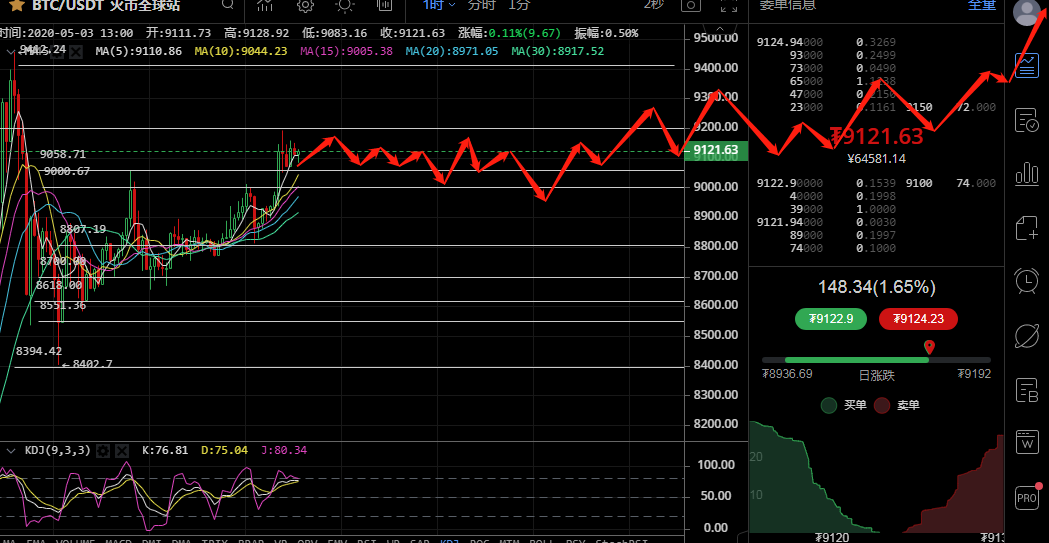Open the user avatar profile

click(x=1028, y=12)
